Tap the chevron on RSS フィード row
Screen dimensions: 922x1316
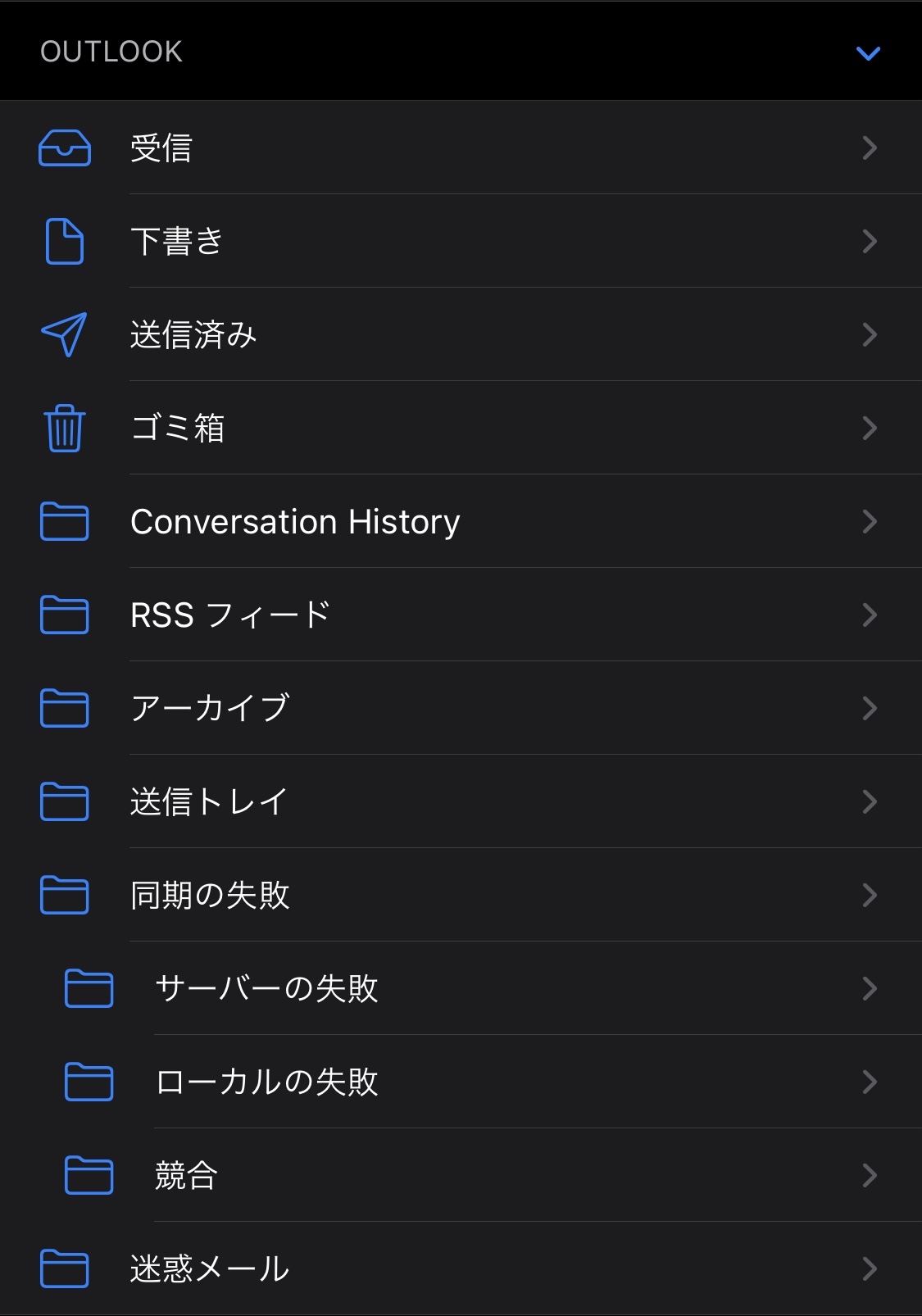point(870,615)
